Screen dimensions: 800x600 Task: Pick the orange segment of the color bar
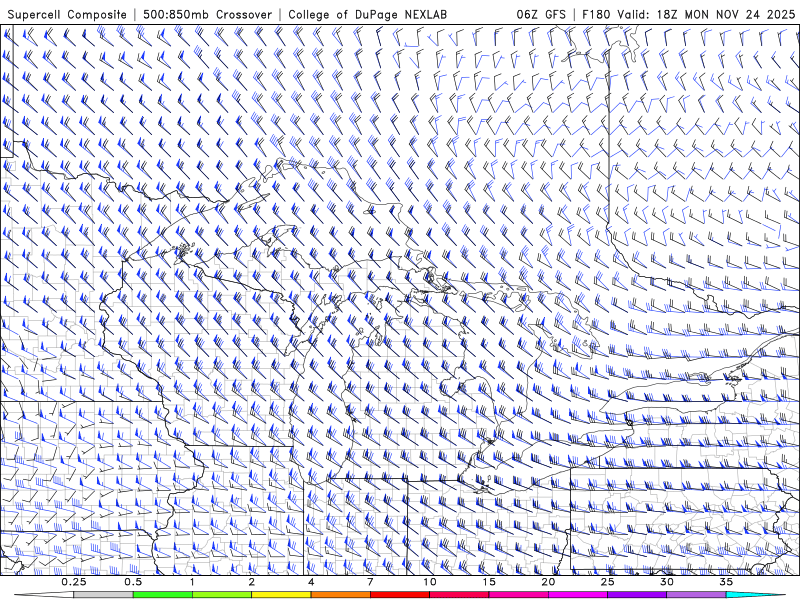pyautogui.click(x=341, y=595)
